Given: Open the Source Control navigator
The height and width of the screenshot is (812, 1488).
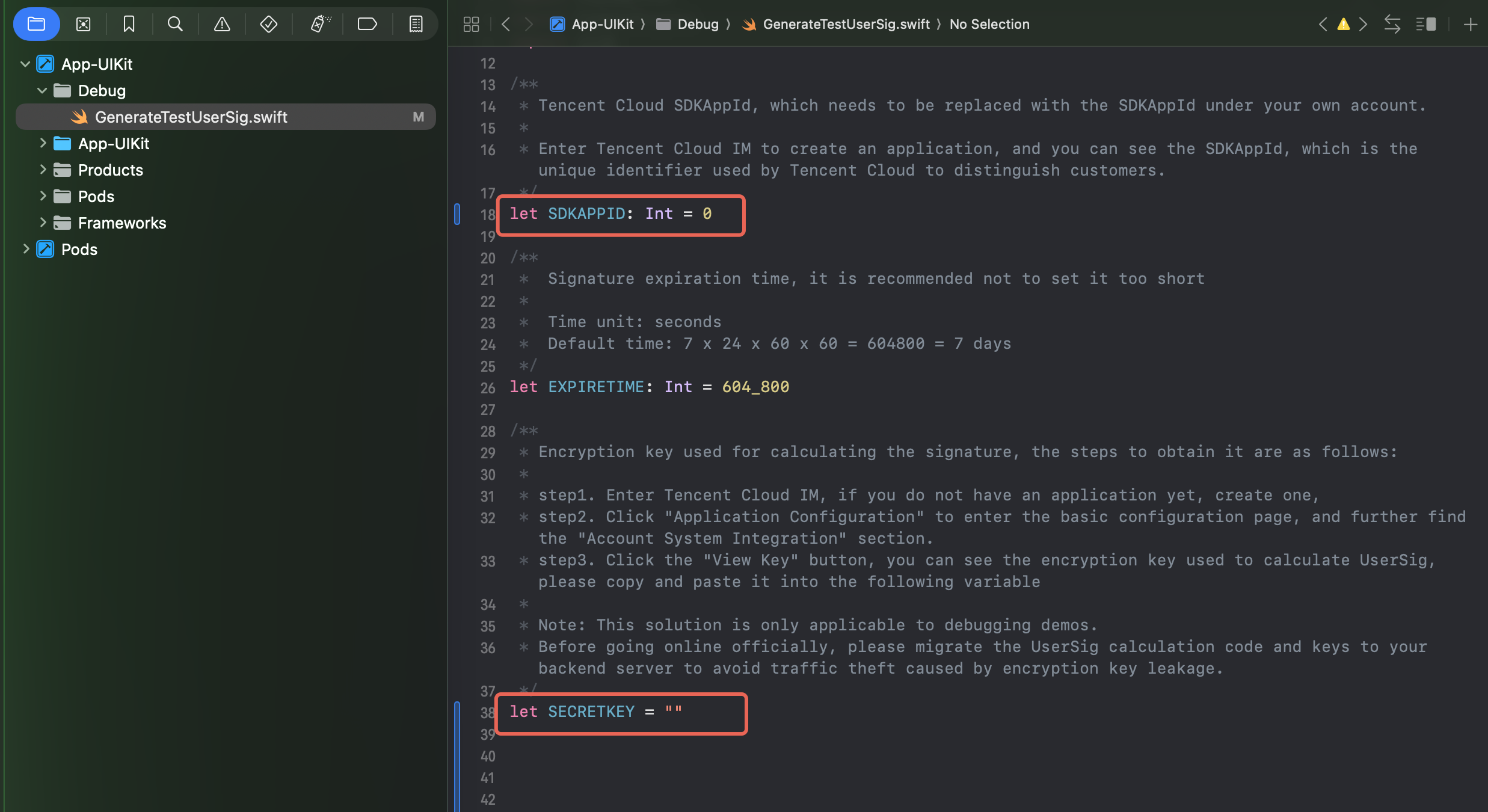Looking at the screenshot, I should [83, 24].
